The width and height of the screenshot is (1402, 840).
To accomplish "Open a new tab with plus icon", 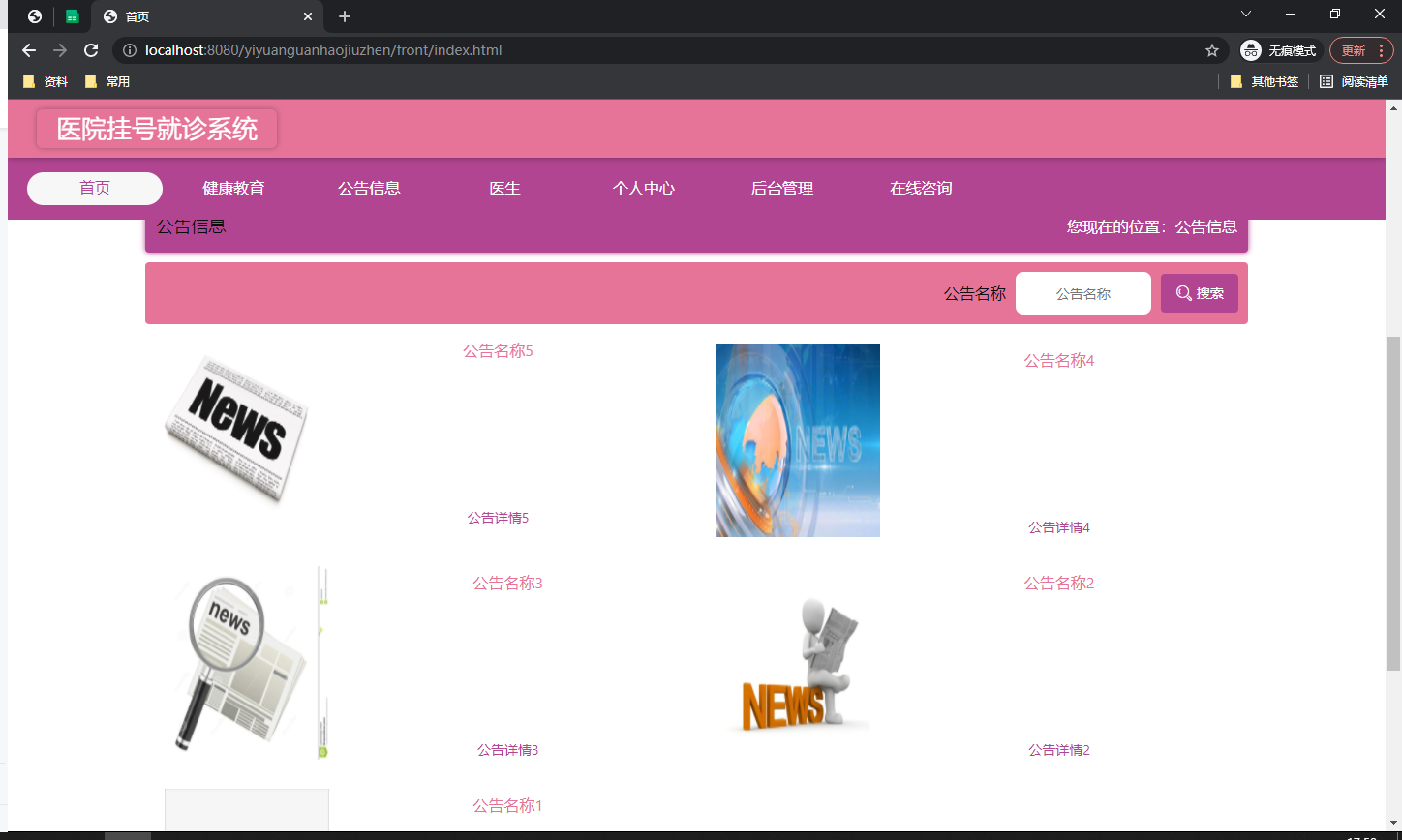I will point(345,16).
